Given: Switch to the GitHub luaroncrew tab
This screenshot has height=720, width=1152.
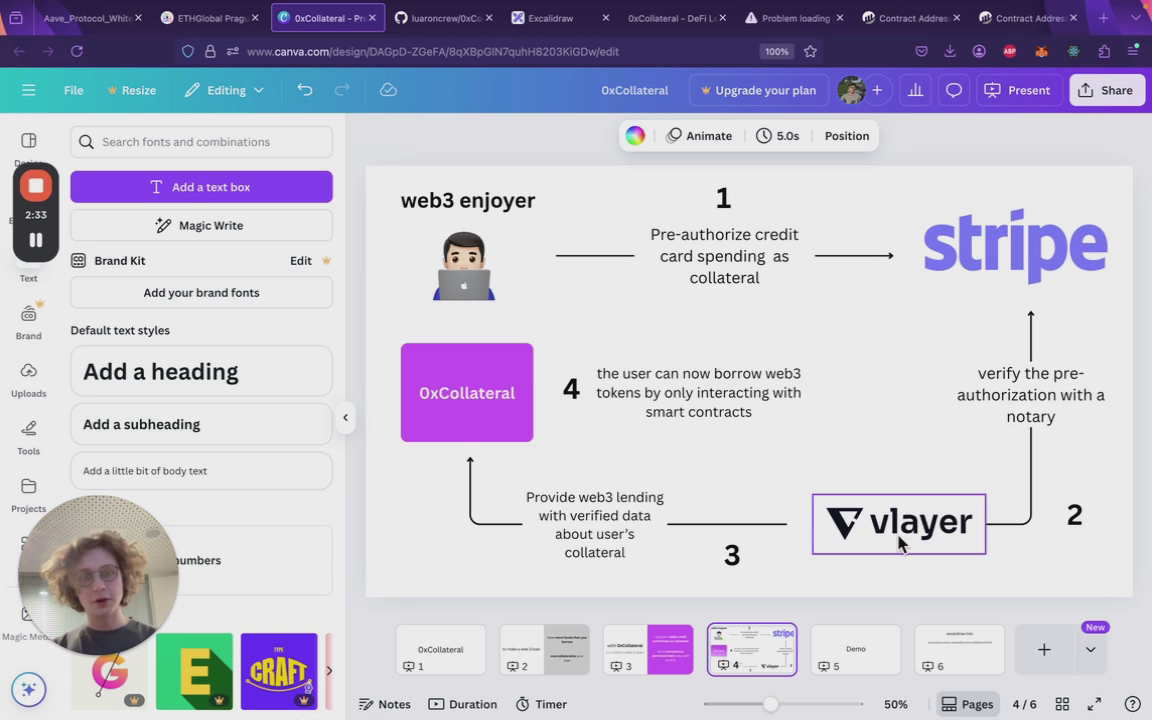Looking at the screenshot, I should [443, 18].
